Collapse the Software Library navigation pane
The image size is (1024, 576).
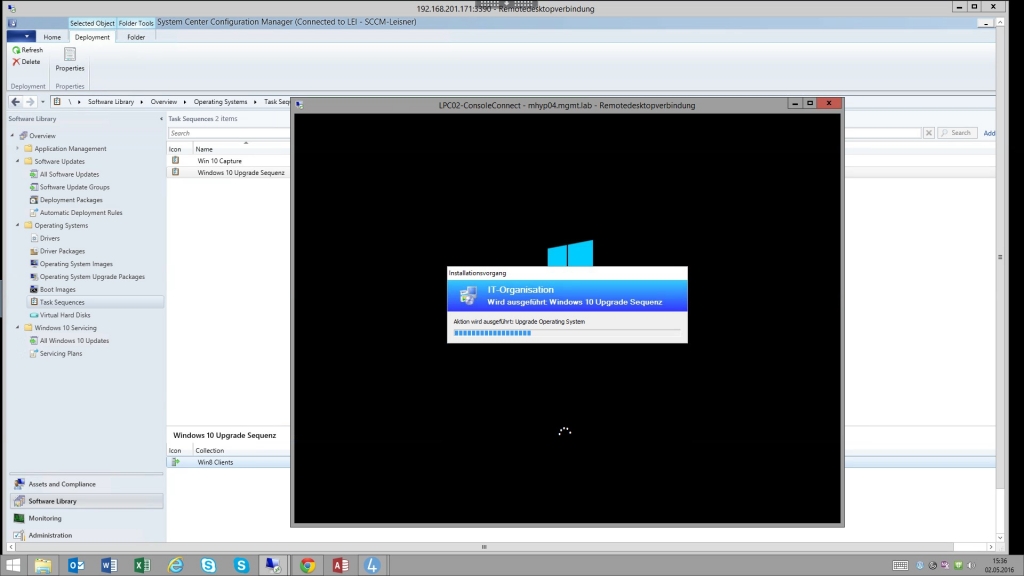(x=161, y=119)
